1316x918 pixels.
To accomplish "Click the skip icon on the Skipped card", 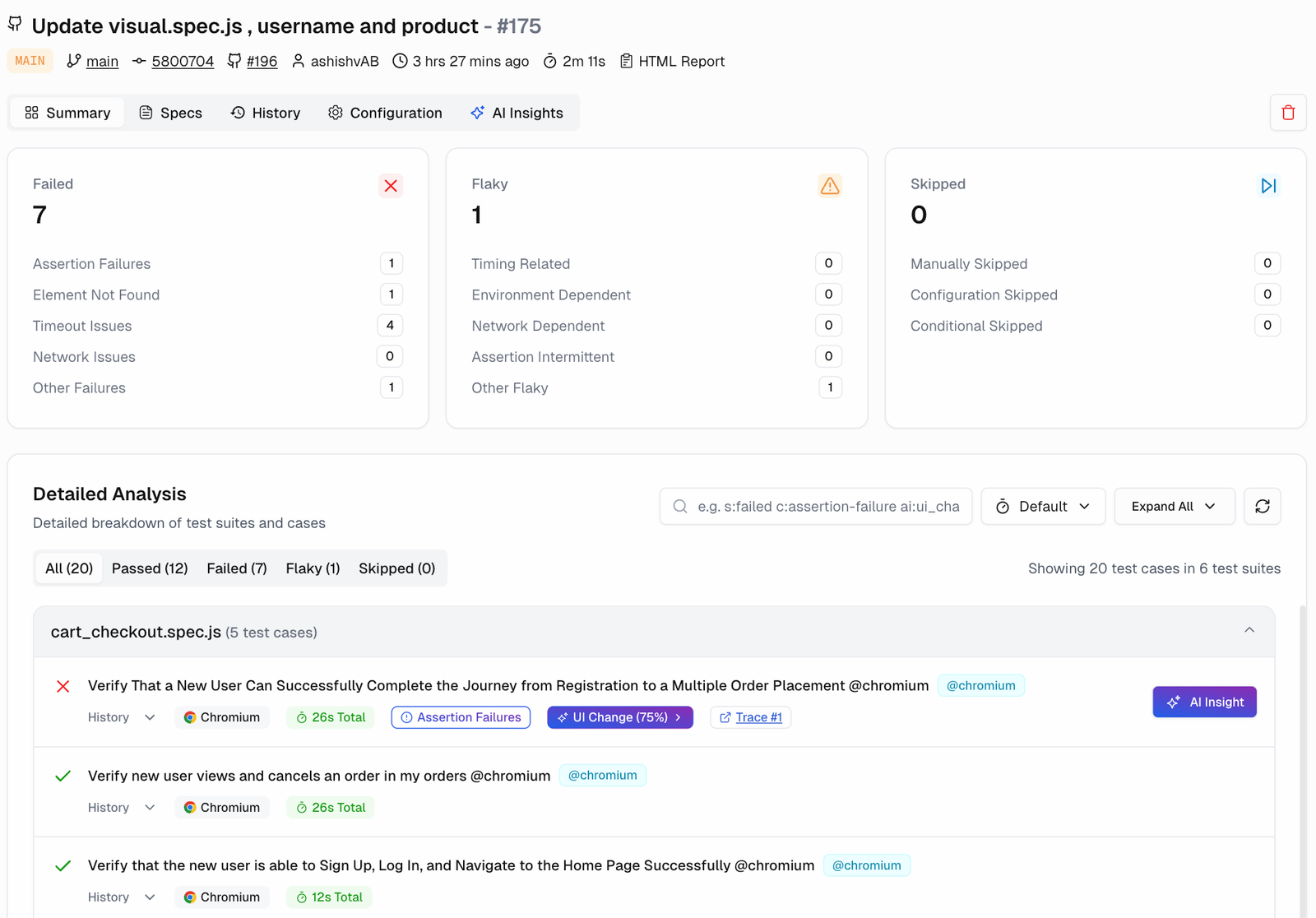I will (1268, 186).
